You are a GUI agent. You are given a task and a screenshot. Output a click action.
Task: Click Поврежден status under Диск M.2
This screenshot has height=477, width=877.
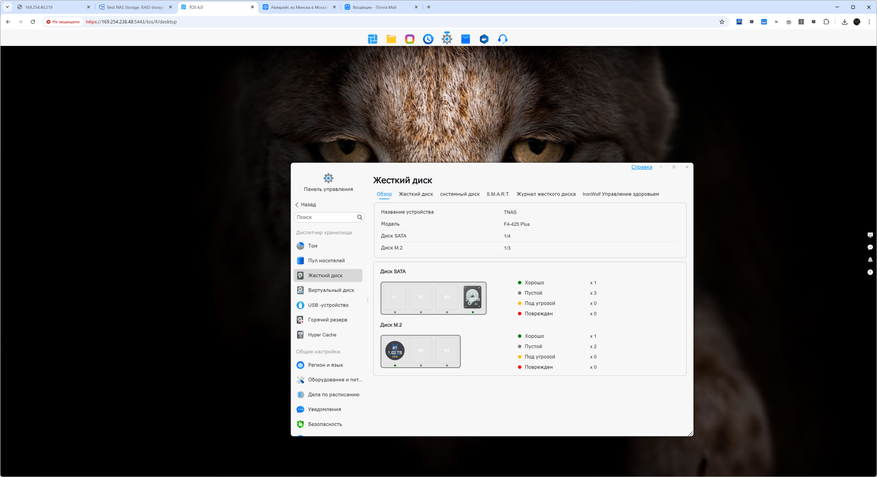point(539,367)
